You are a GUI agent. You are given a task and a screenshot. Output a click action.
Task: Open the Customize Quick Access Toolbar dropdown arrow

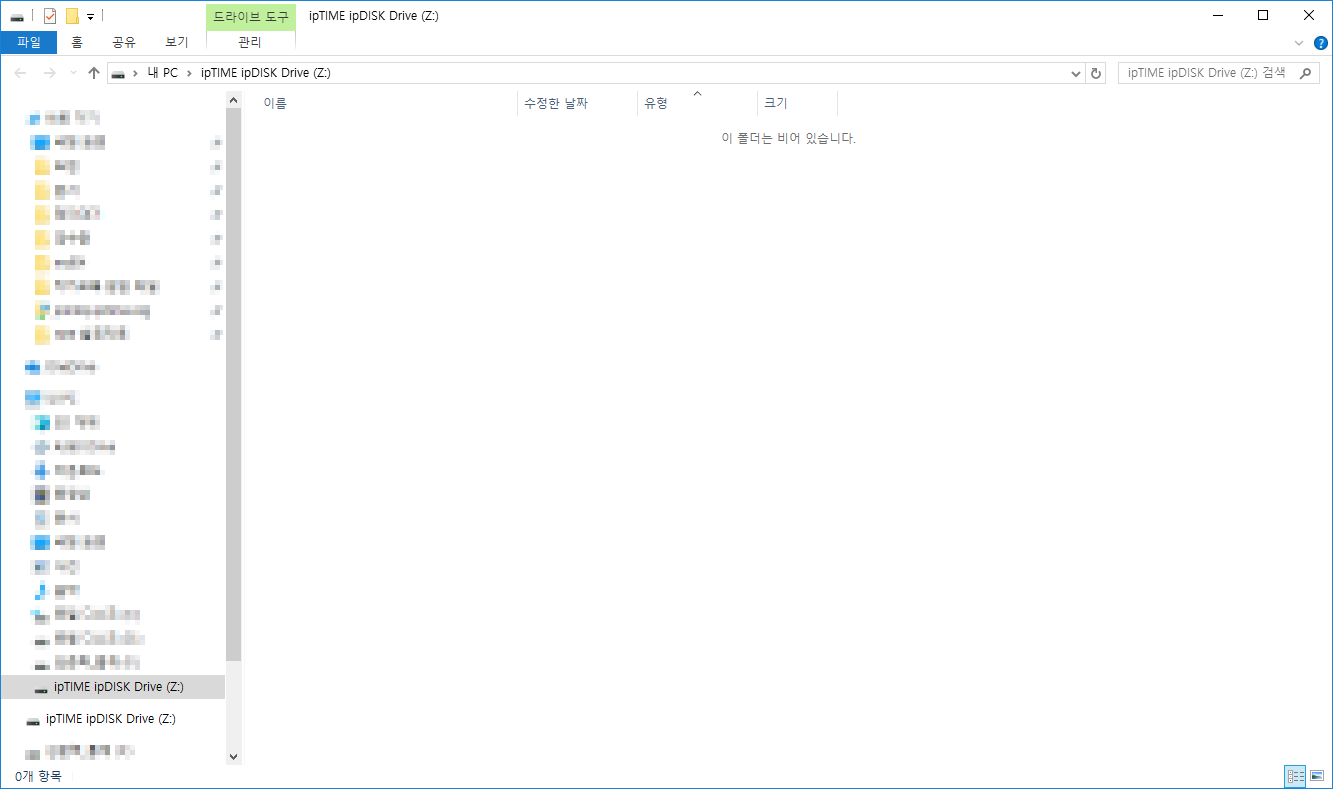(90, 17)
